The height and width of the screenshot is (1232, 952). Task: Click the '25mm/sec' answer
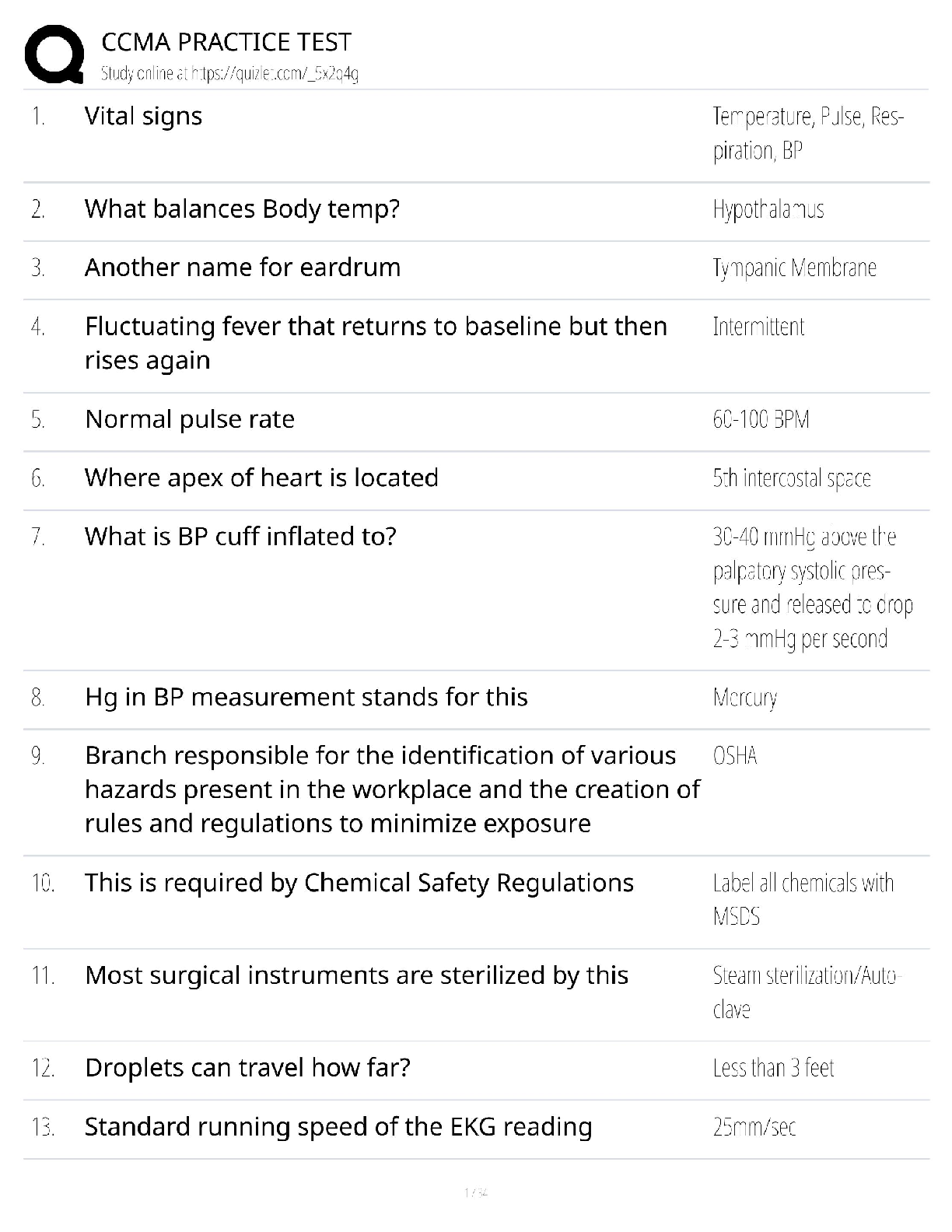pos(754,1128)
